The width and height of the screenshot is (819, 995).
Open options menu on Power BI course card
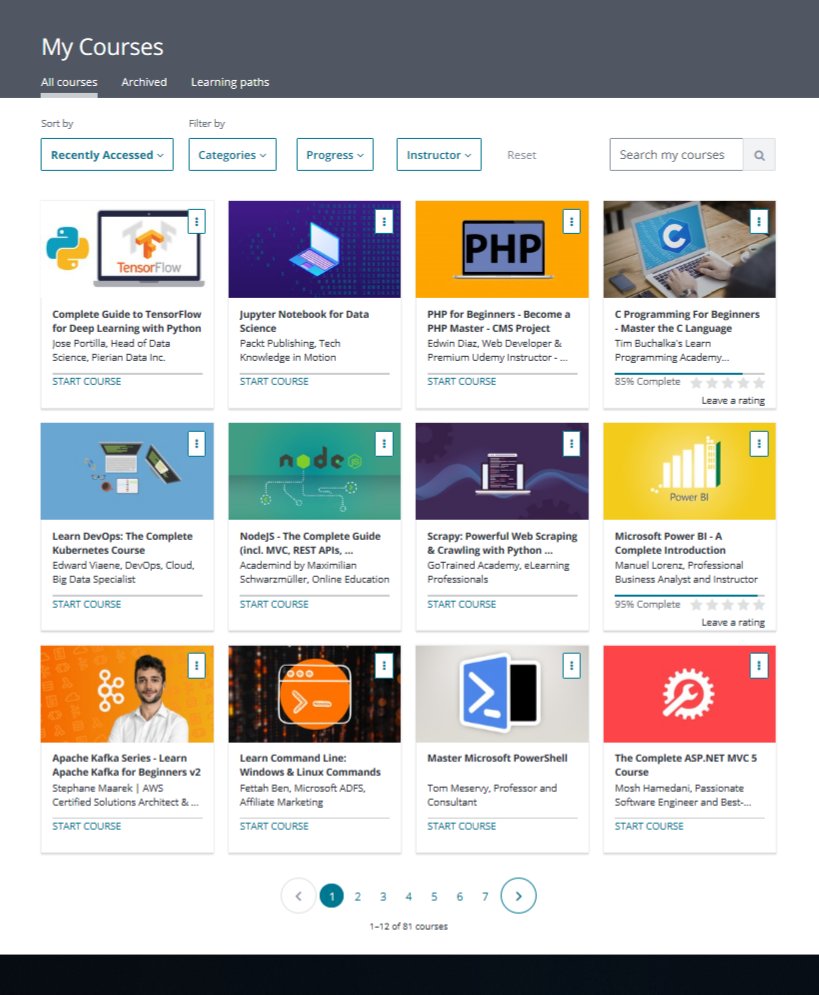(x=759, y=444)
